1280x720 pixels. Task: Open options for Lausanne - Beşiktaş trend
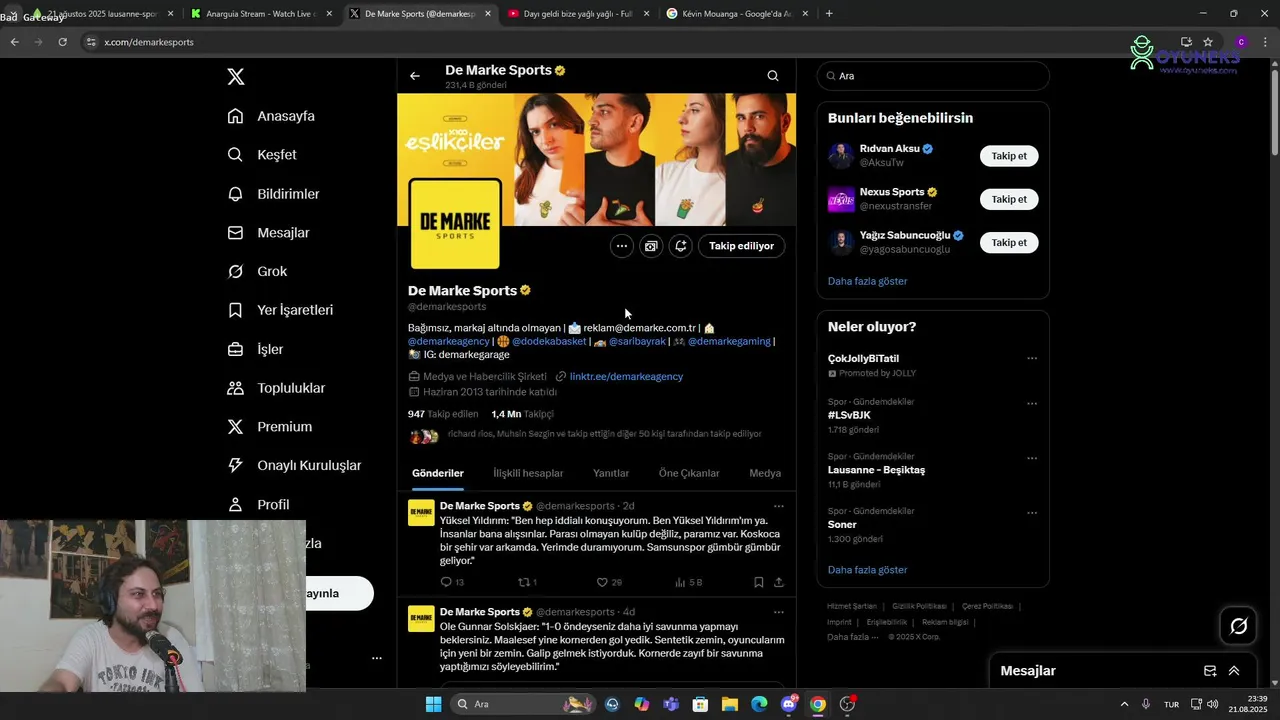1032,459
